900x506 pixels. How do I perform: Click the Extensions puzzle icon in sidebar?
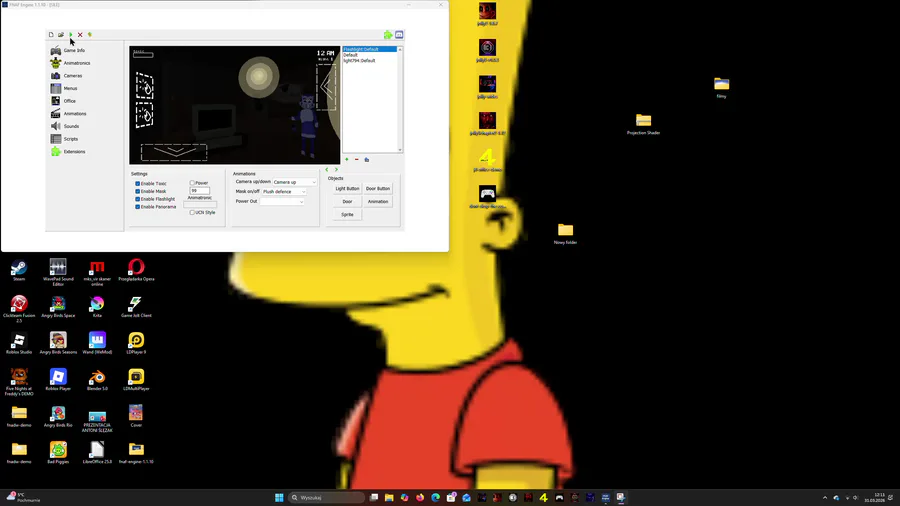[56, 151]
